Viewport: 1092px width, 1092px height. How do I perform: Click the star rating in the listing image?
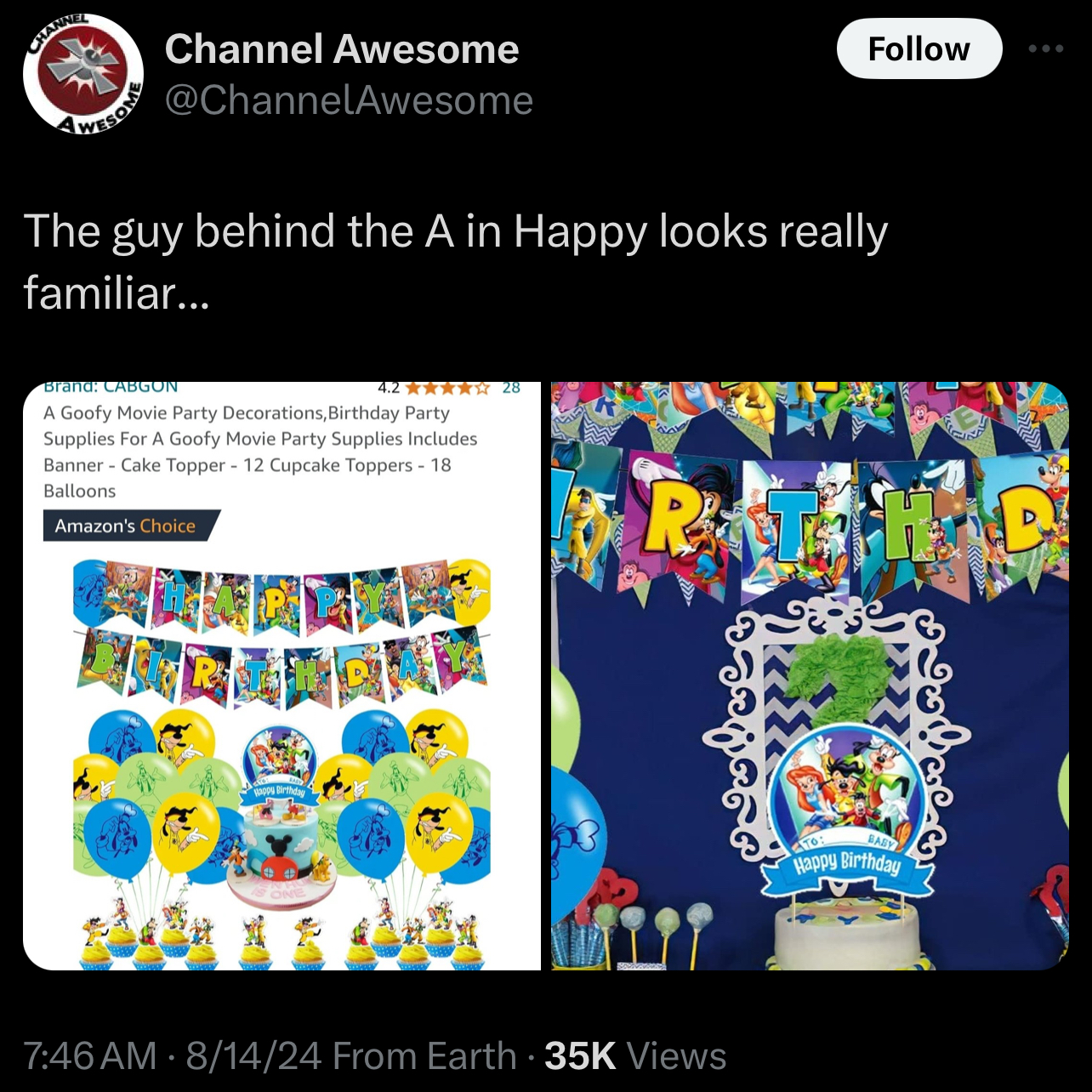pyautogui.click(x=448, y=388)
